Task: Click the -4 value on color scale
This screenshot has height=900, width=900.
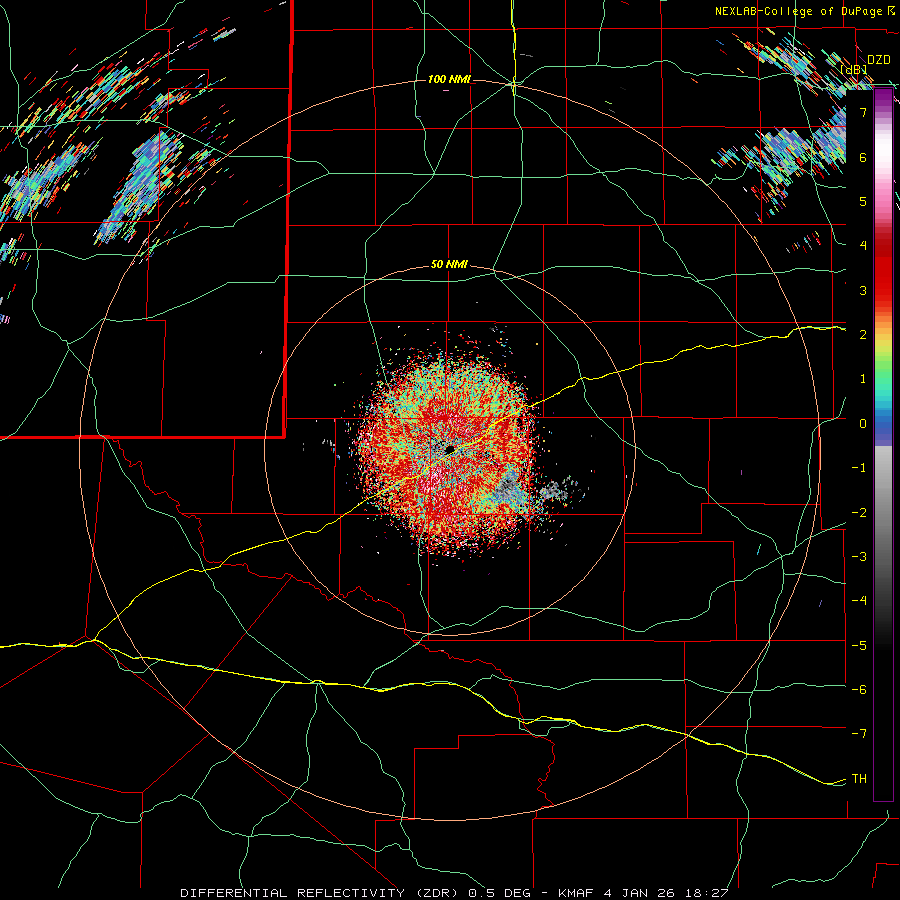Action: [859, 600]
